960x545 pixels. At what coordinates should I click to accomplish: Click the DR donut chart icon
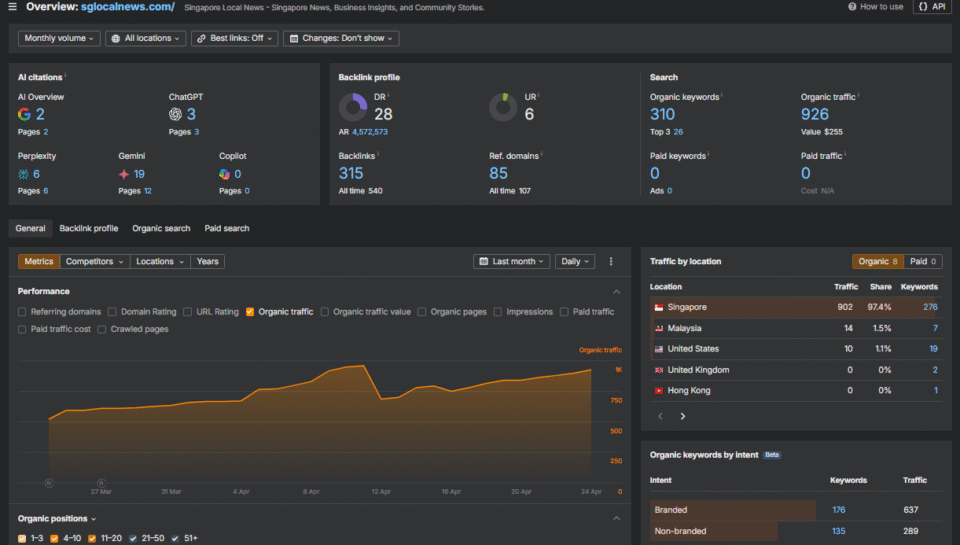click(x=353, y=107)
